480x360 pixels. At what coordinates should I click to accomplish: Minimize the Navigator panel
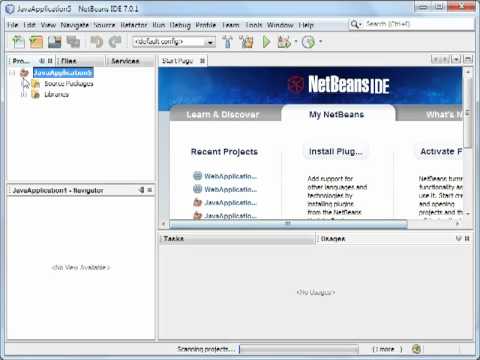click(x=142, y=190)
